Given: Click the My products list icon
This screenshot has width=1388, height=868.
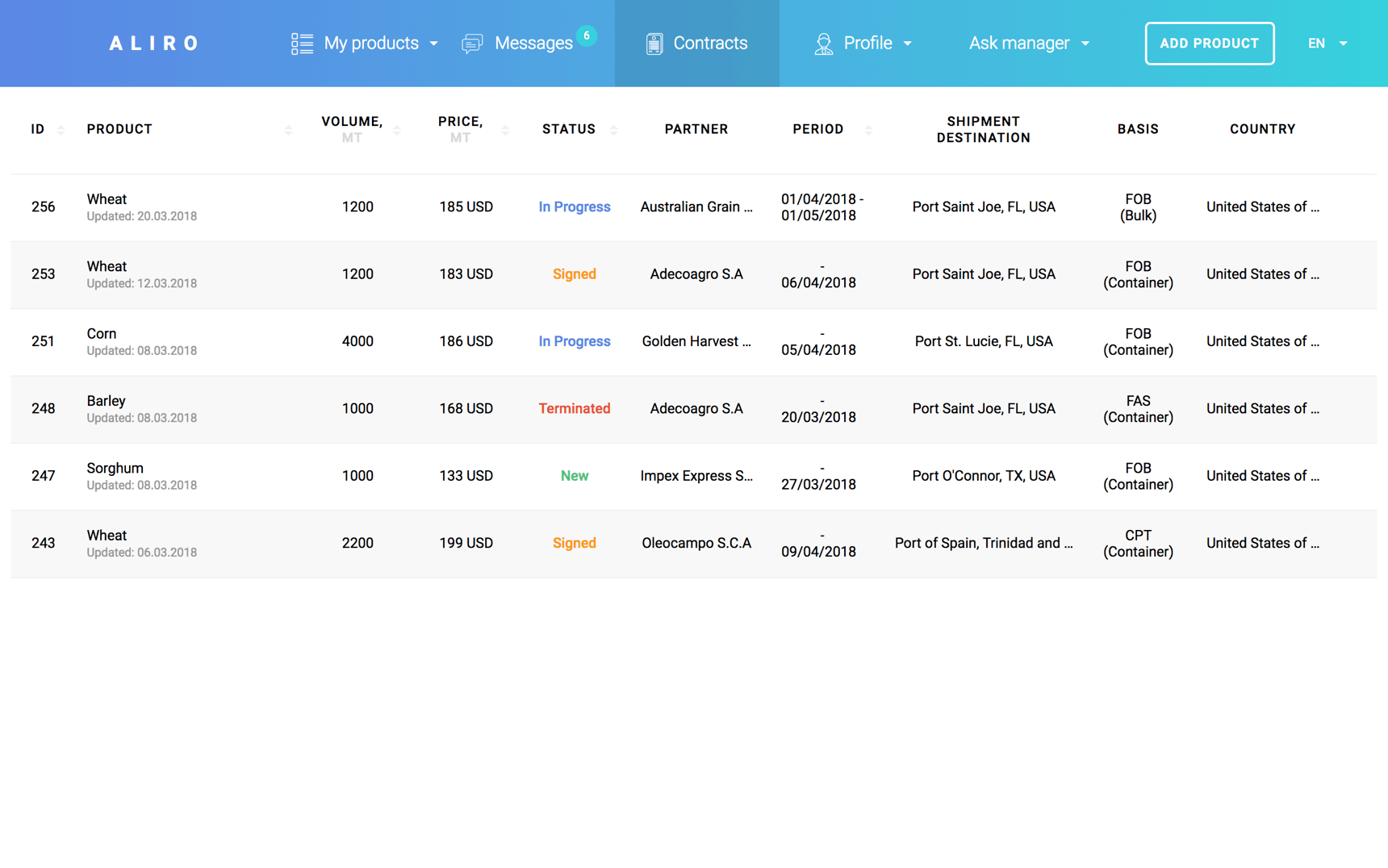Looking at the screenshot, I should tap(302, 44).
